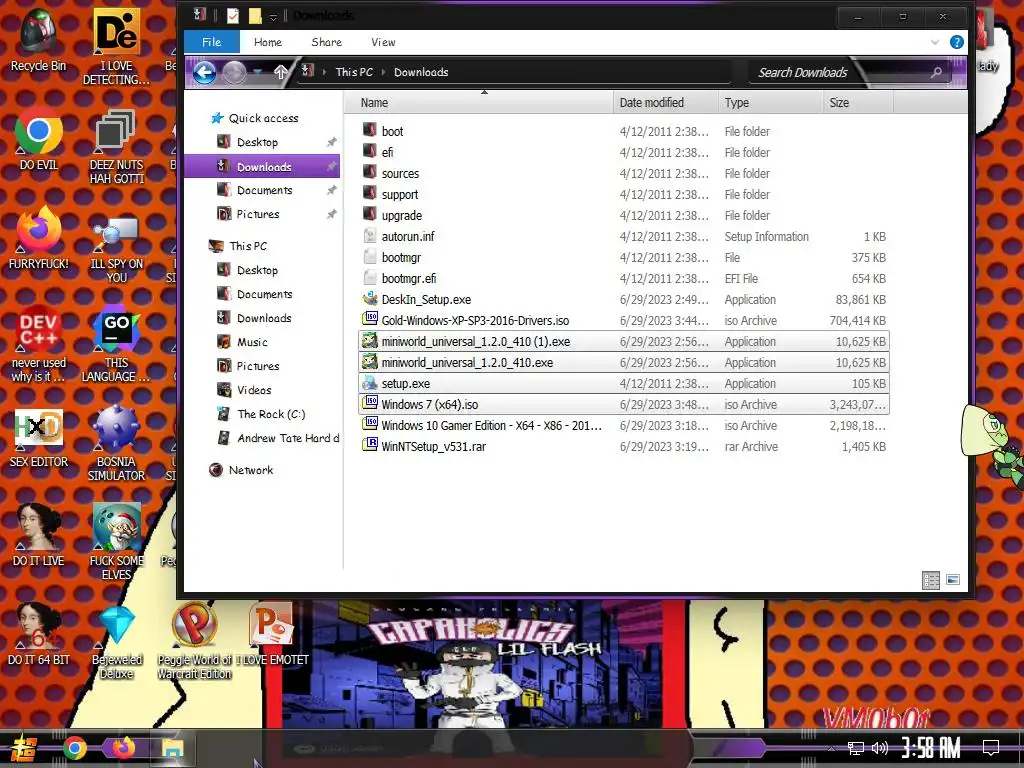The width and height of the screenshot is (1024, 768).
Task: Open the I LOVE DETECTING desktop shortcut
Action: click(x=116, y=47)
